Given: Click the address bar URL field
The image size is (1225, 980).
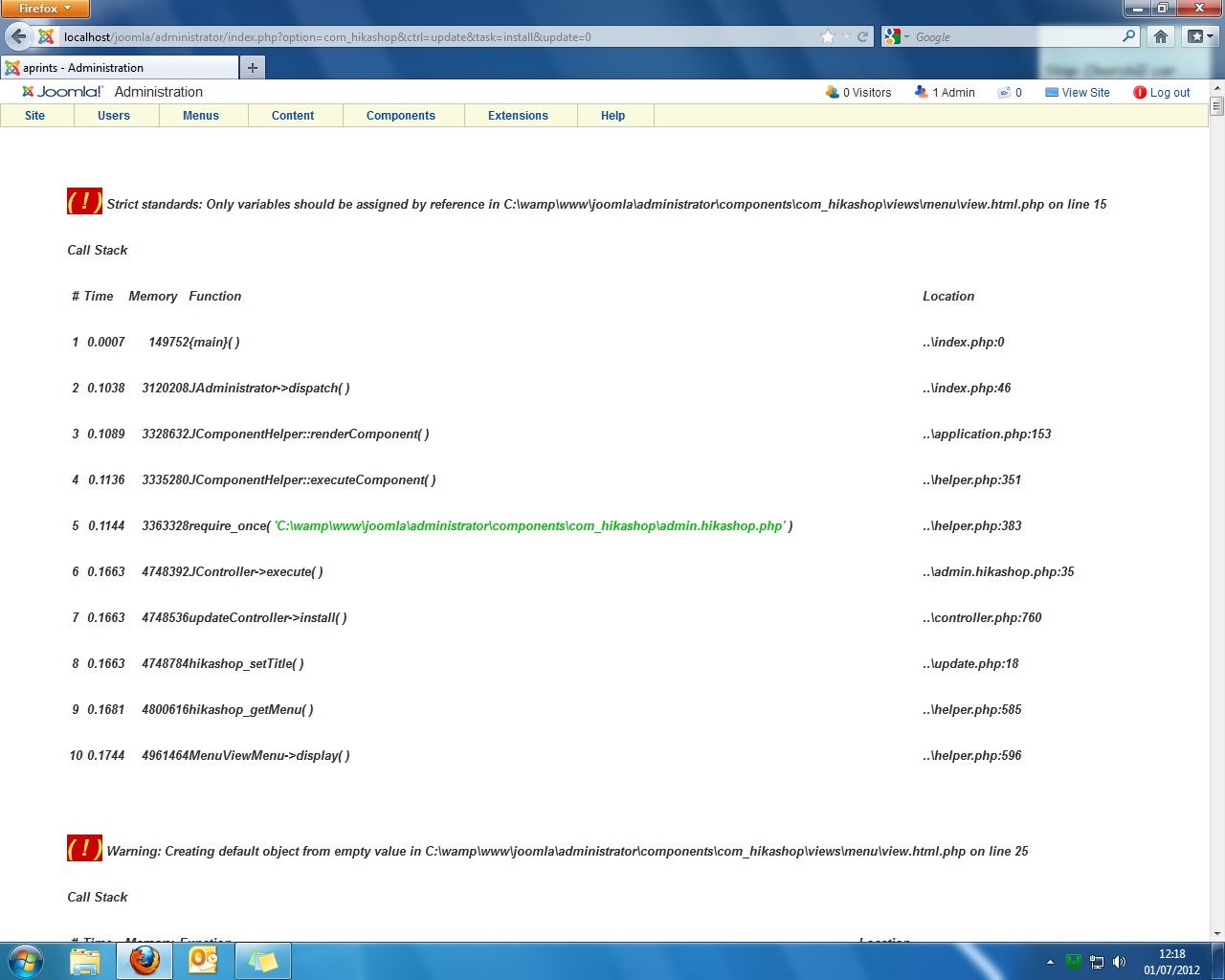Looking at the screenshot, I should coord(440,37).
